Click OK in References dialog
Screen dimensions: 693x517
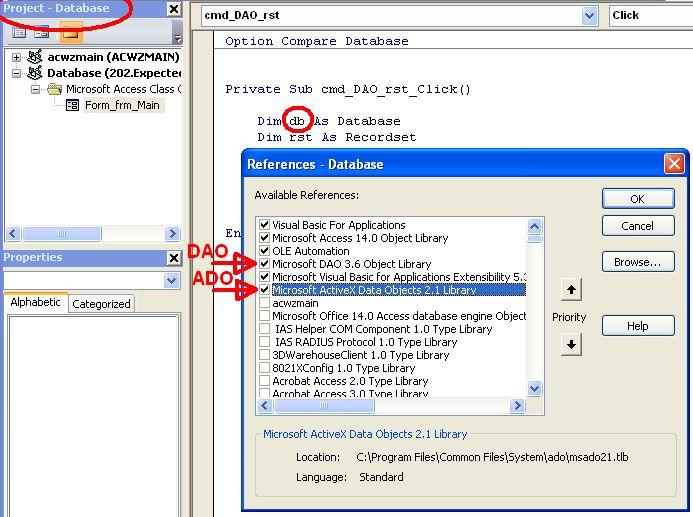click(x=638, y=199)
